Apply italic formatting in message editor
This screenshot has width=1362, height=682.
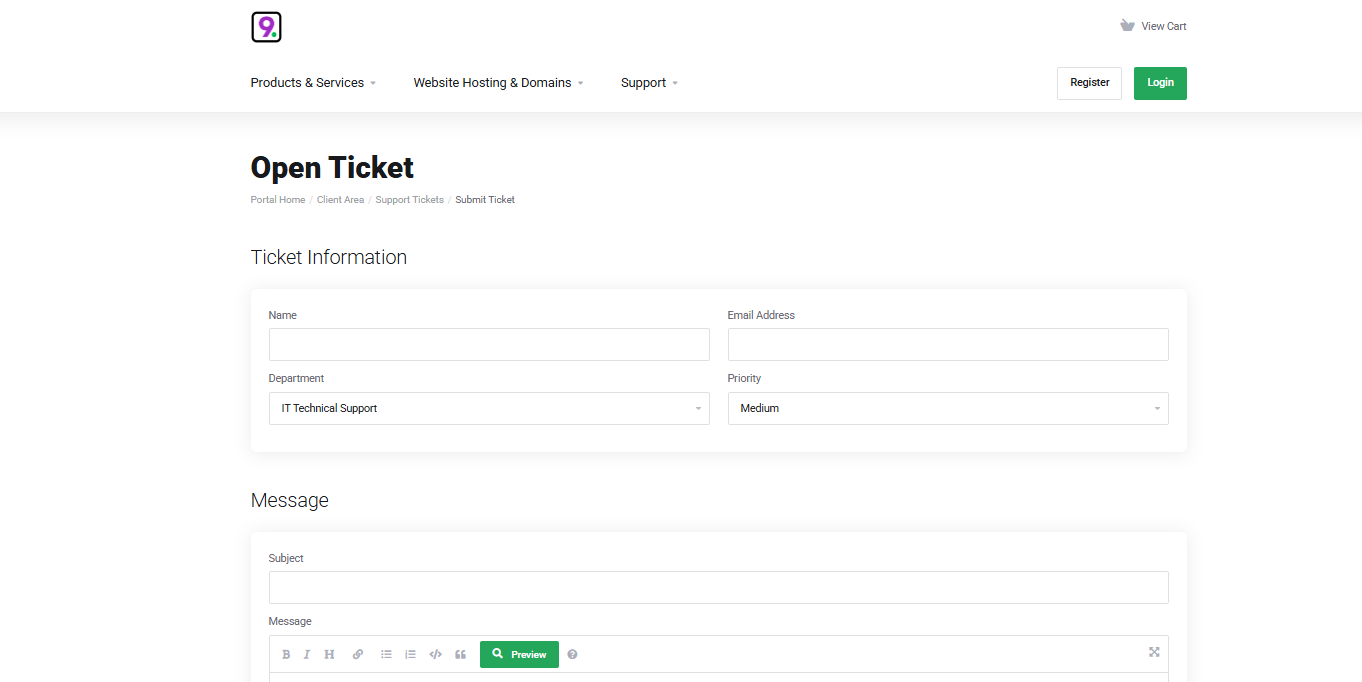(x=307, y=654)
